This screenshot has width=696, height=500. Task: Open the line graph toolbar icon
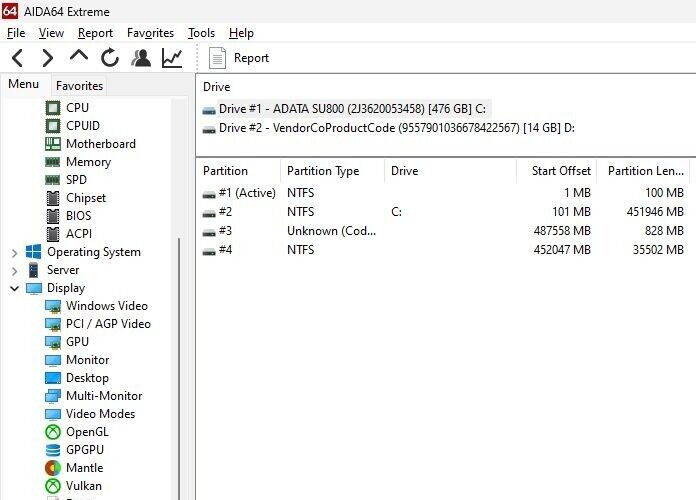172,58
